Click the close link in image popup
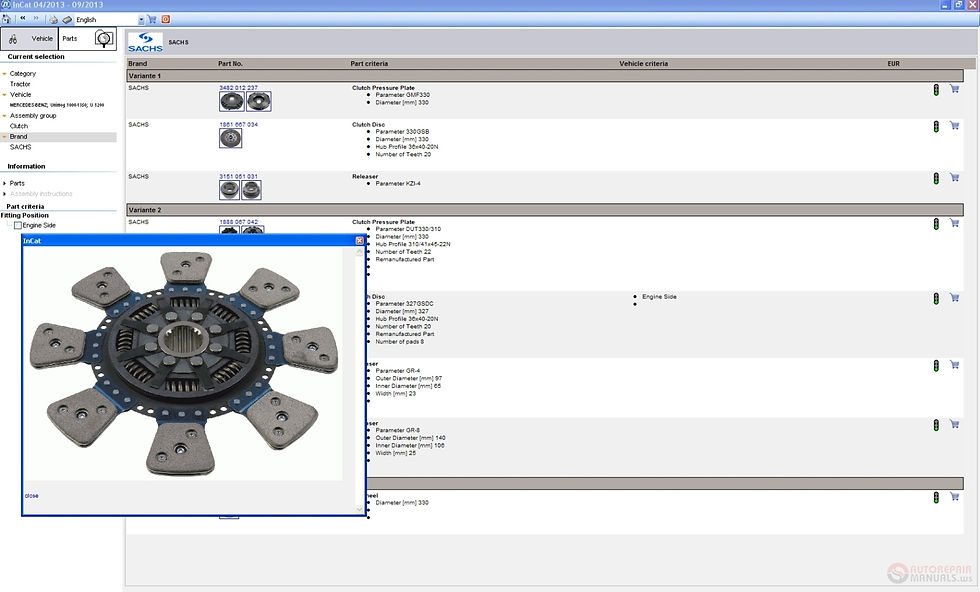 (31, 496)
